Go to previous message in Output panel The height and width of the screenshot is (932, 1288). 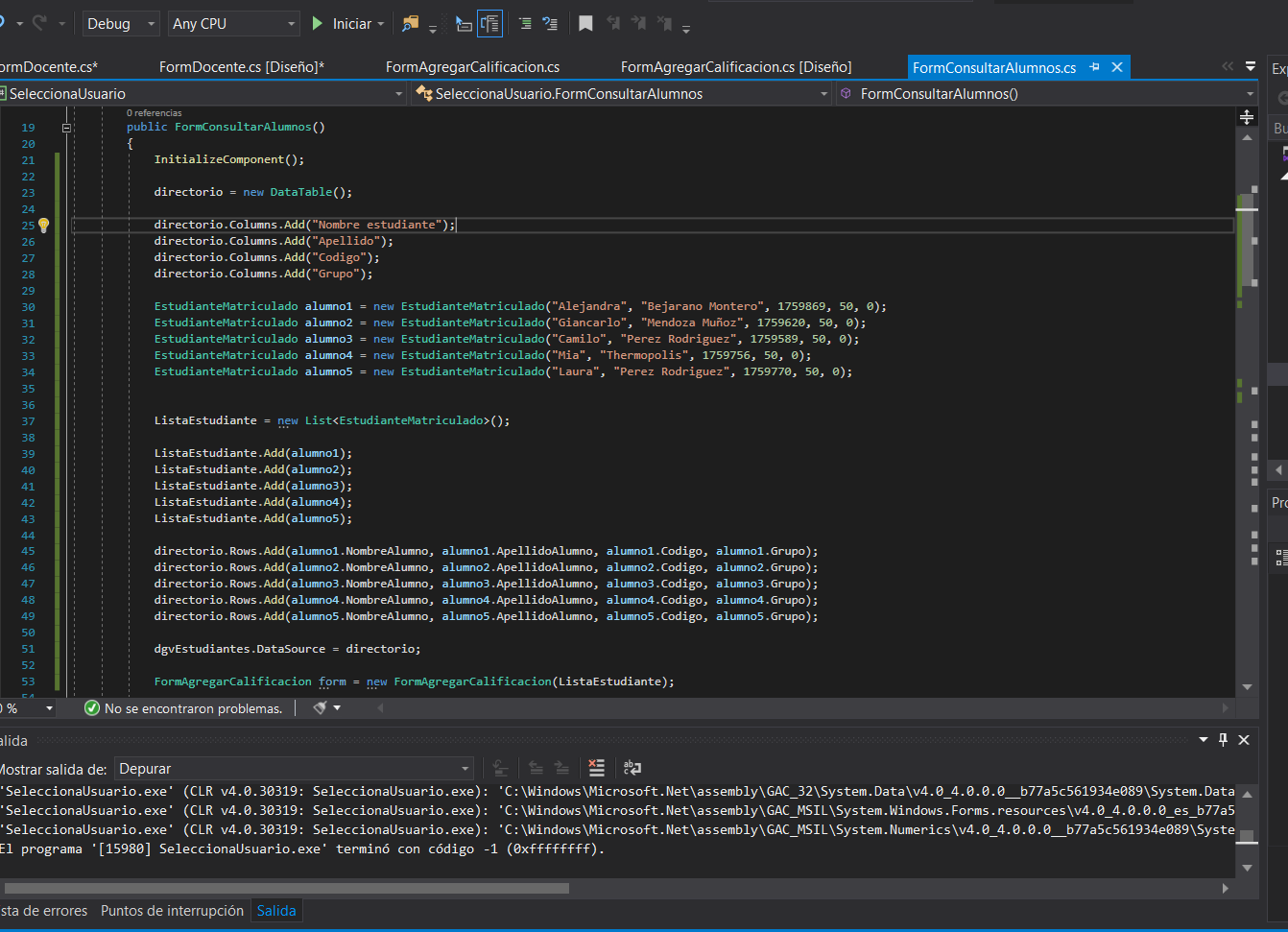(x=537, y=768)
